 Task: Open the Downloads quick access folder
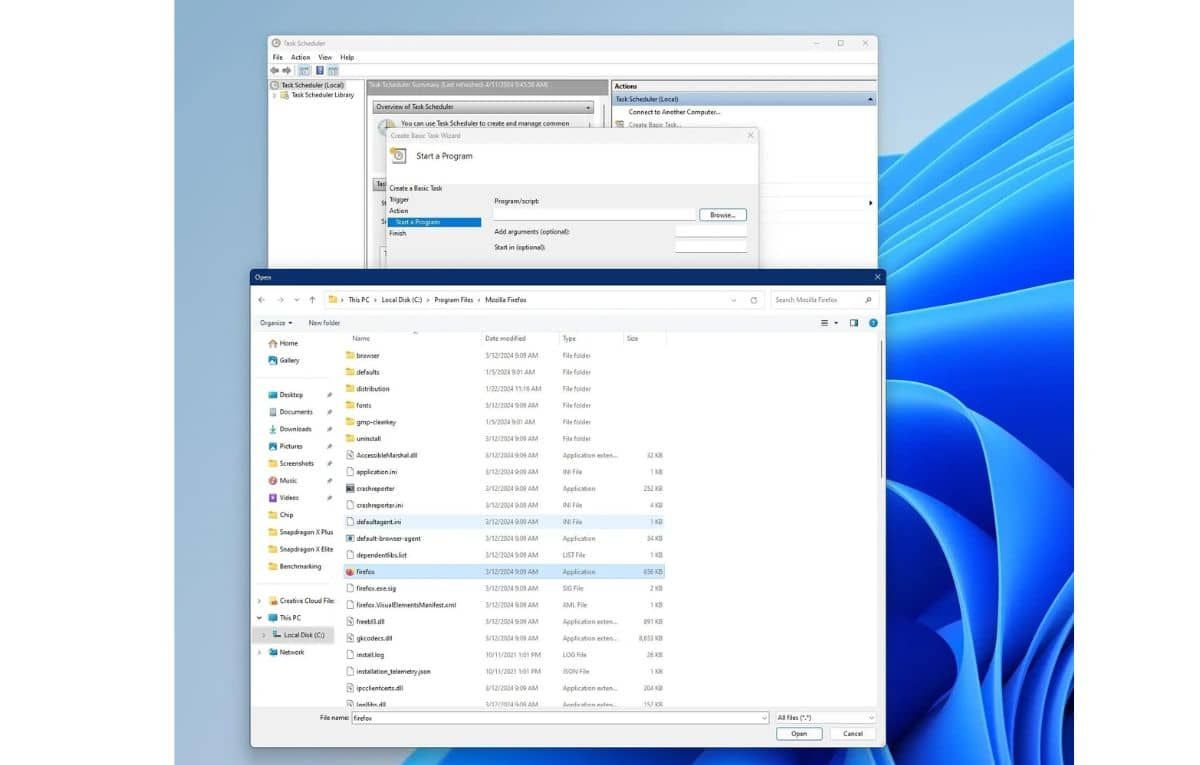295,429
